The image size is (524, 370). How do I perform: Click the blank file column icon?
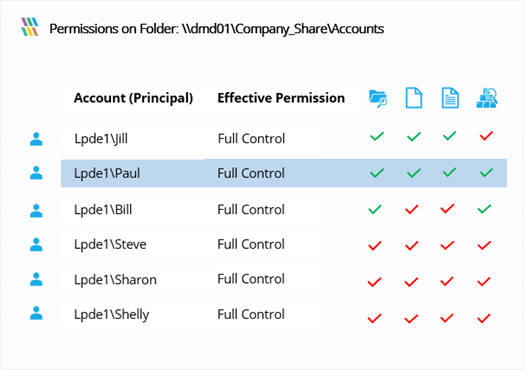pos(414,98)
